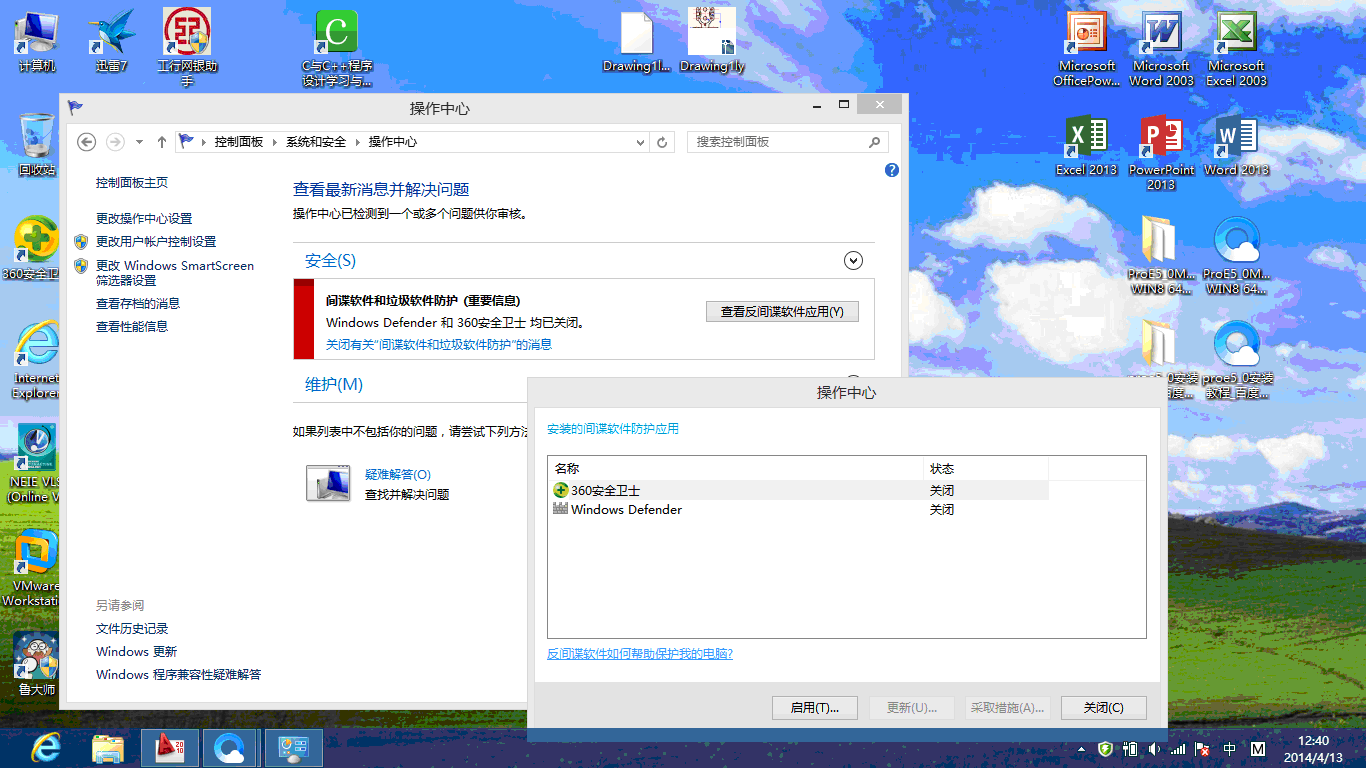Image resolution: width=1366 pixels, height=768 pixels.
Task: Collapse the 安全(S) section chevron
Action: tap(853, 261)
